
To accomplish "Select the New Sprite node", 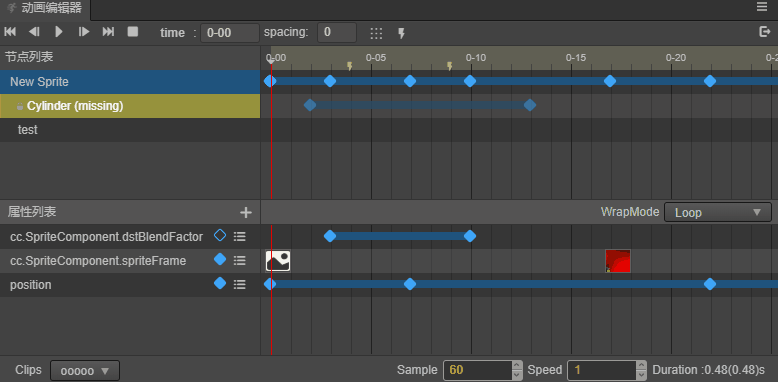I will (x=130, y=82).
